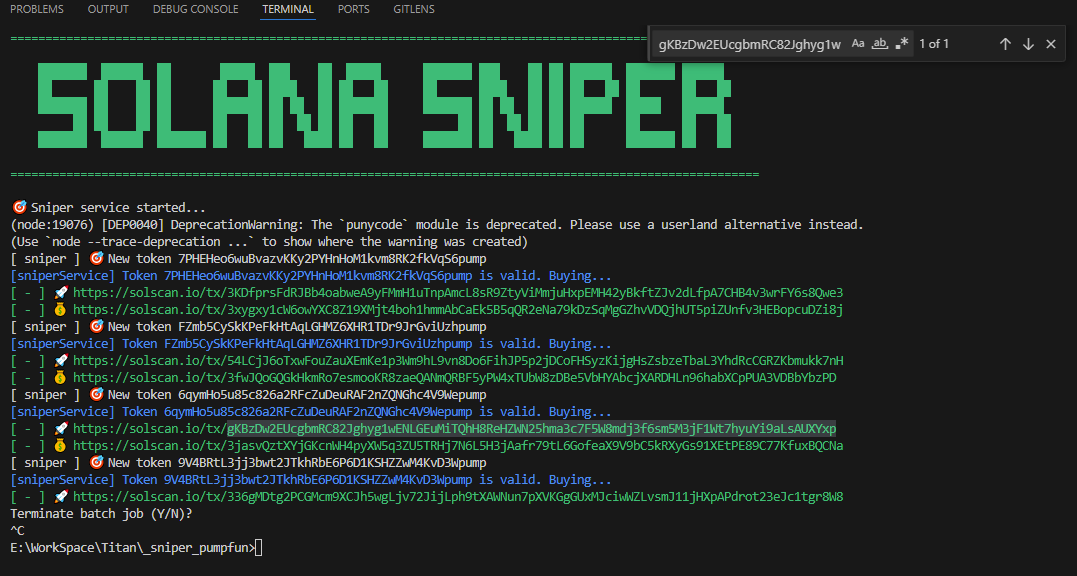Go to previous match arrow
The height and width of the screenshot is (576, 1077).
(x=1006, y=44)
